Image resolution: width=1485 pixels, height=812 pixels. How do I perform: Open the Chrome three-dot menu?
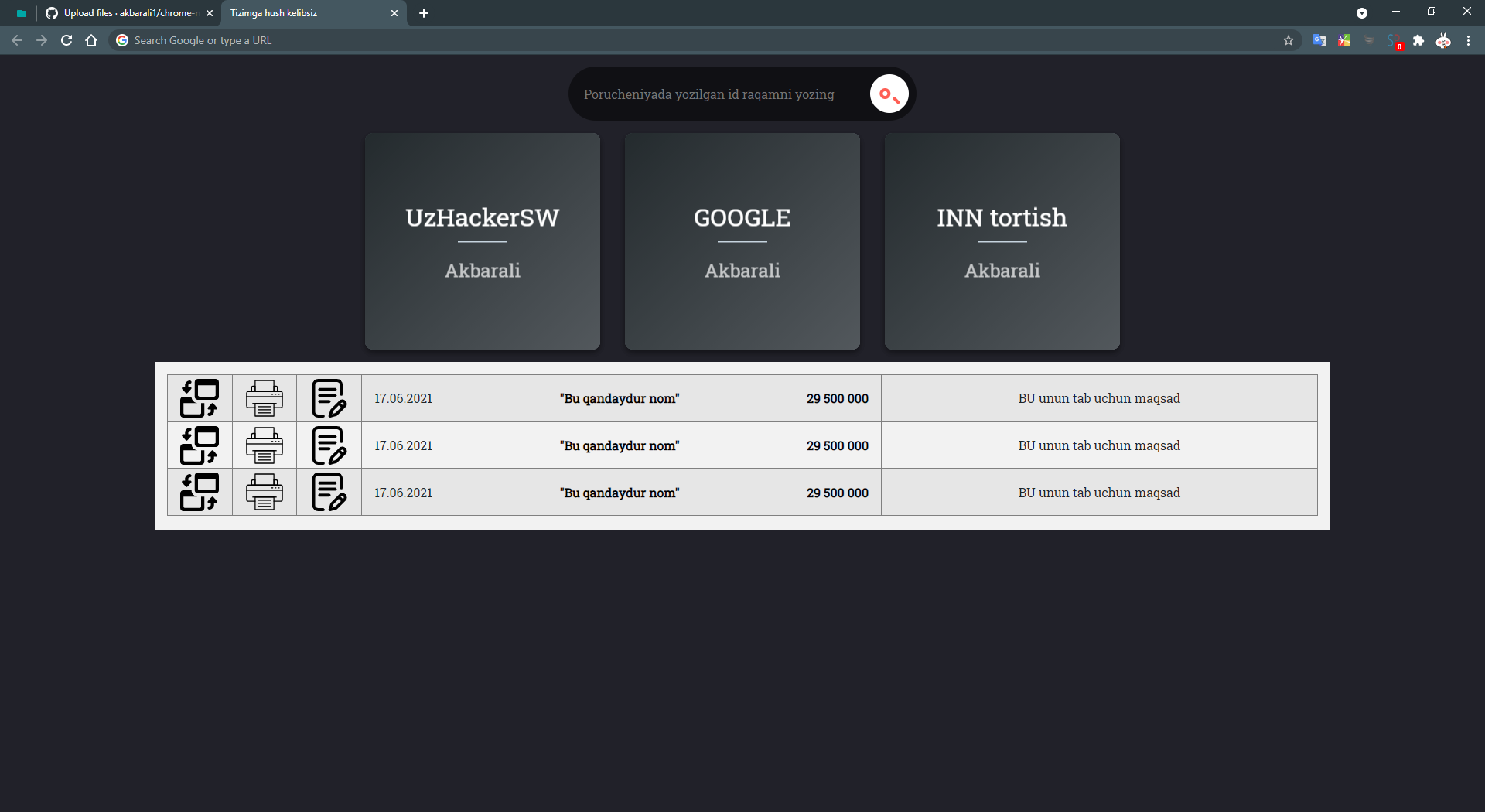pos(1468,40)
